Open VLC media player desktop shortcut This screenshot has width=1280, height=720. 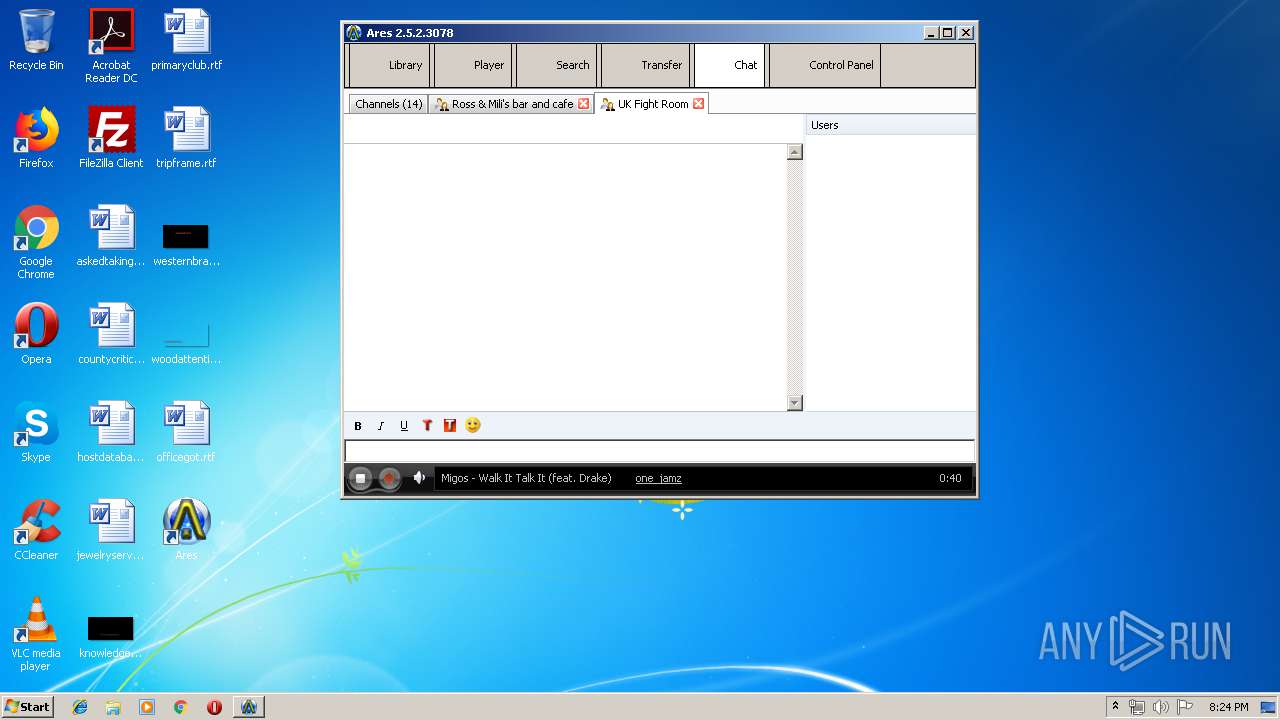point(36,634)
